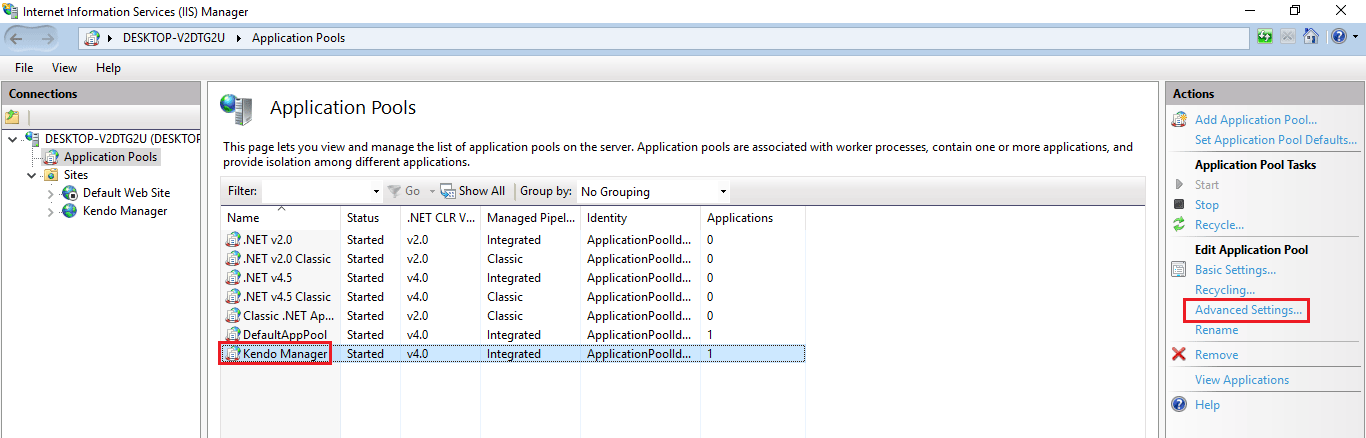Open the help question mark icon in address bar
The image size is (1366, 438).
(x=1337, y=37)
